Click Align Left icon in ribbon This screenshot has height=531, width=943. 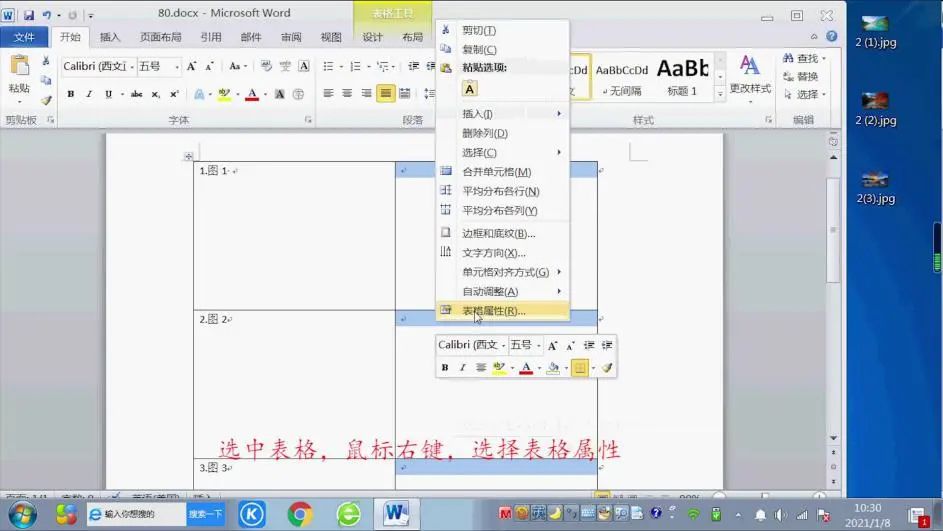(x=328, y=93)
